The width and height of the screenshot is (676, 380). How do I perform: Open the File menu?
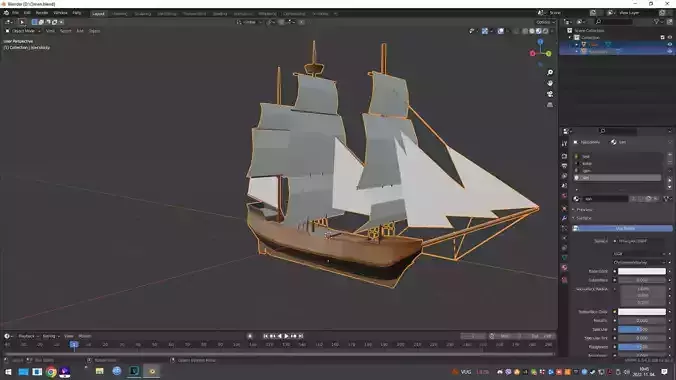16,13
